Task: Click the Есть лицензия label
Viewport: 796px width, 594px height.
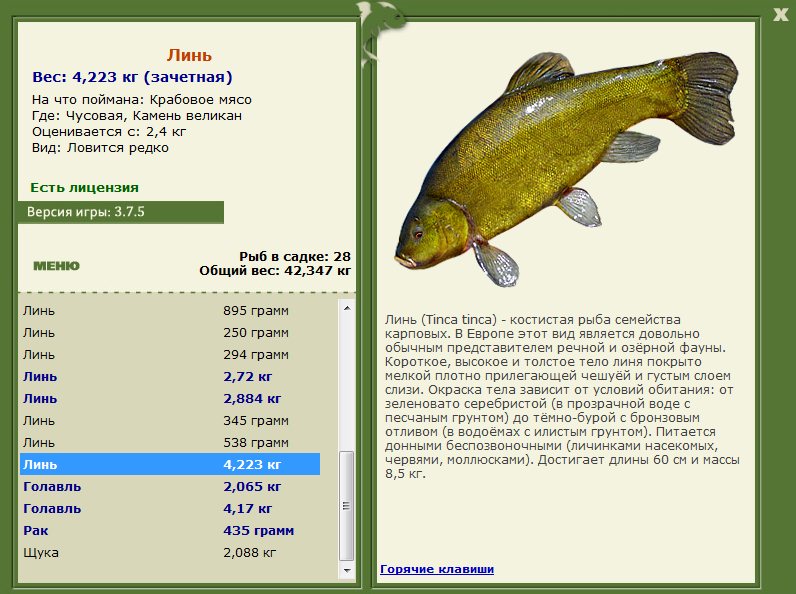Action: tap(84, 187)
